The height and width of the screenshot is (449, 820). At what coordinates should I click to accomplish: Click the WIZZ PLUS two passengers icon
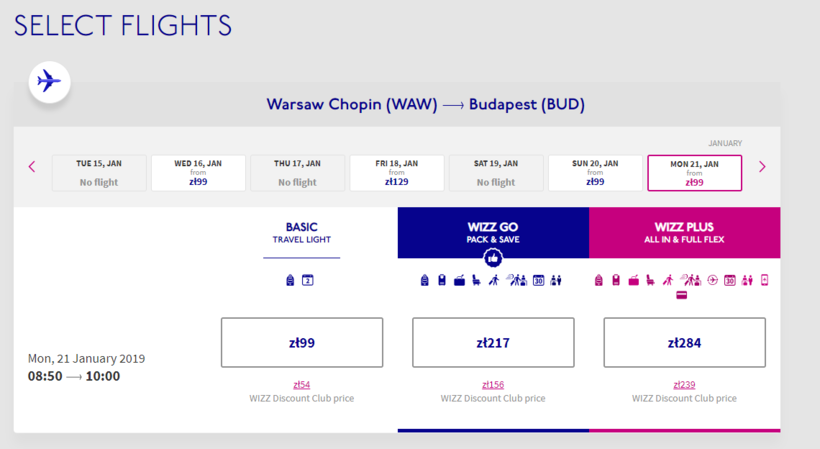[x=747, y=281]
